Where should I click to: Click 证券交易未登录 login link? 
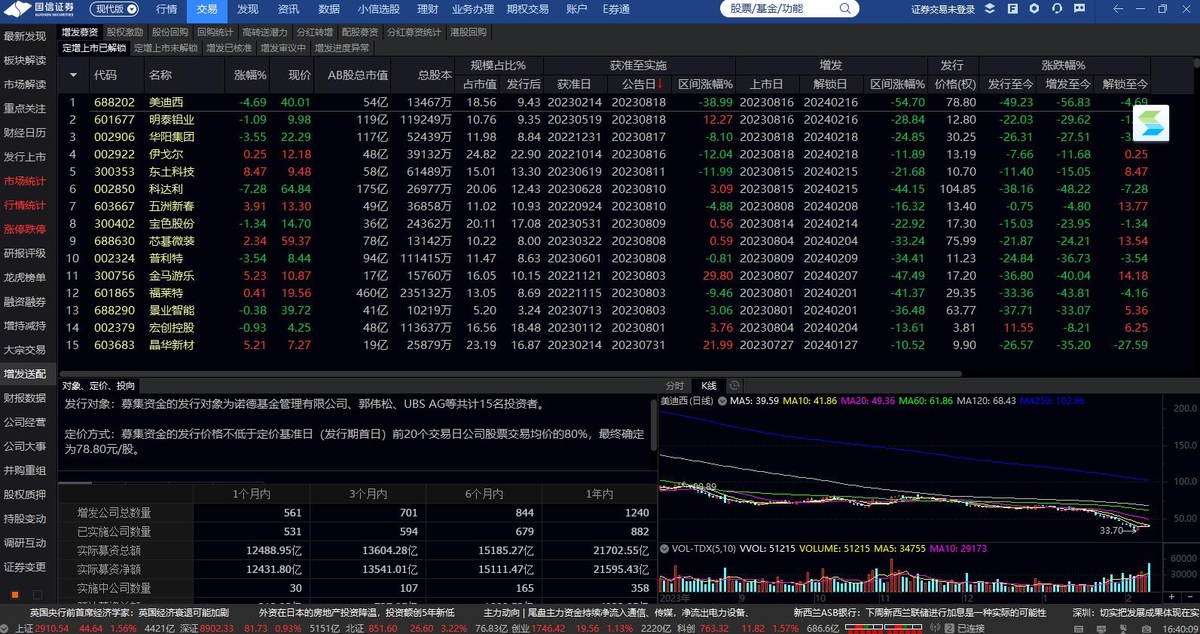pos(942,9)
